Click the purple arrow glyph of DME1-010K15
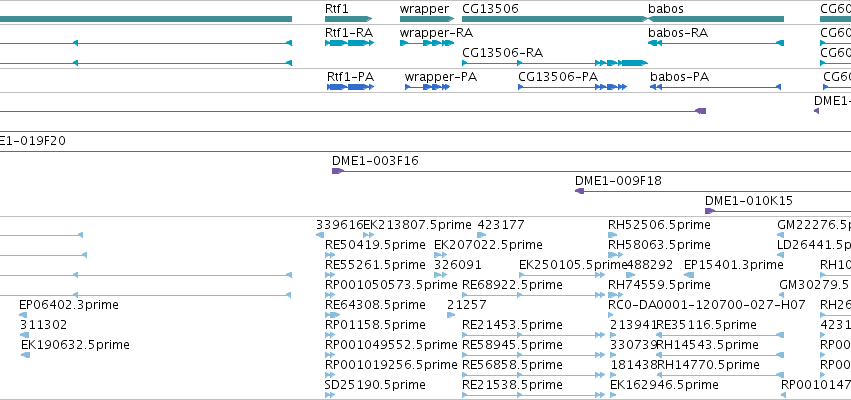The height and width of the screenshot is (400, 851). pos(710,211)
